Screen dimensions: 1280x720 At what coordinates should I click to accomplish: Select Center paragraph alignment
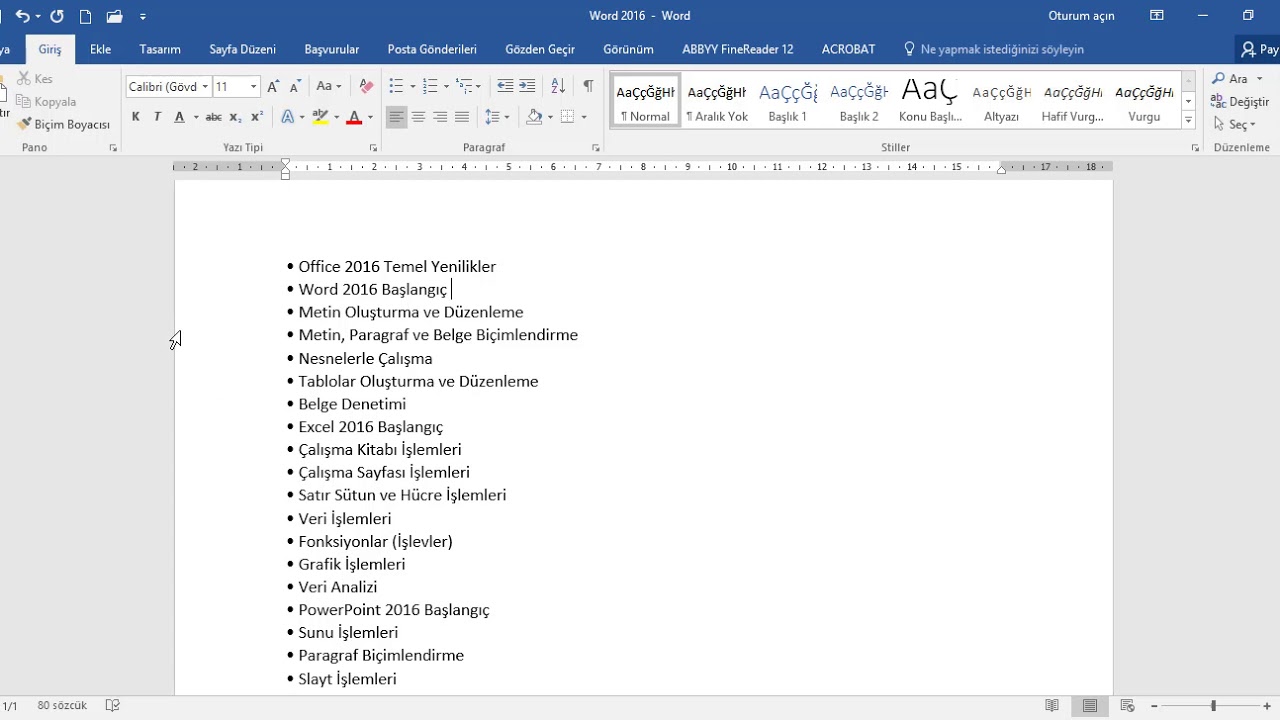pos(419,117)
